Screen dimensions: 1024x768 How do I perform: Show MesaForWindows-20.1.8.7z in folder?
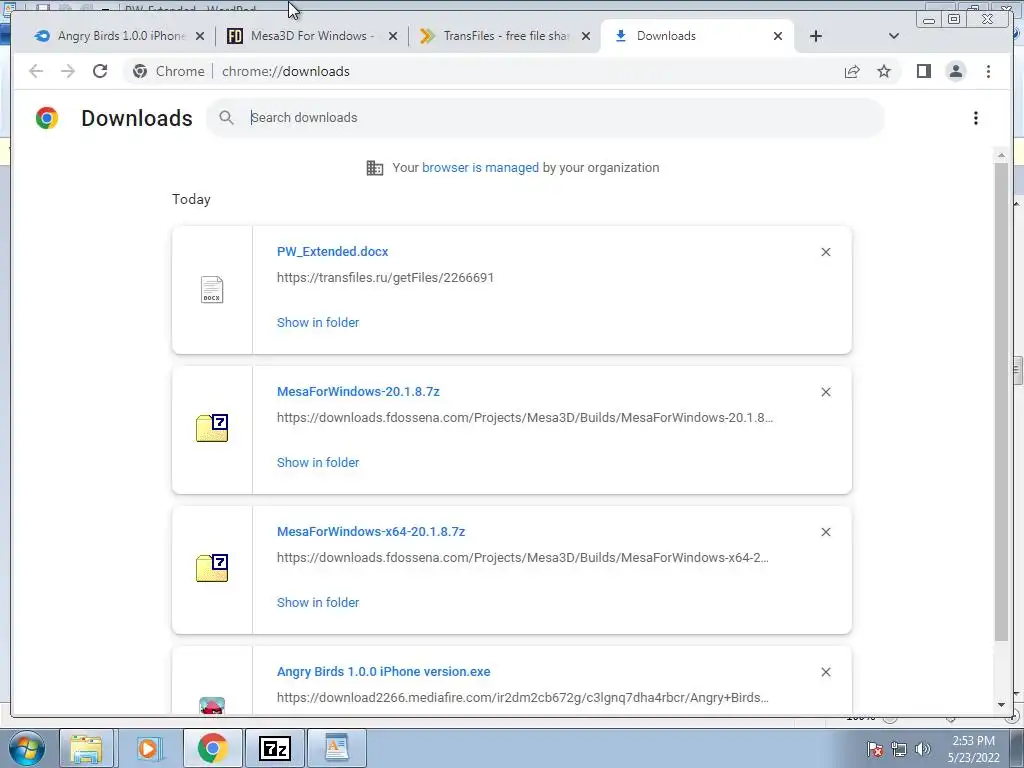(x=318, y=462)
